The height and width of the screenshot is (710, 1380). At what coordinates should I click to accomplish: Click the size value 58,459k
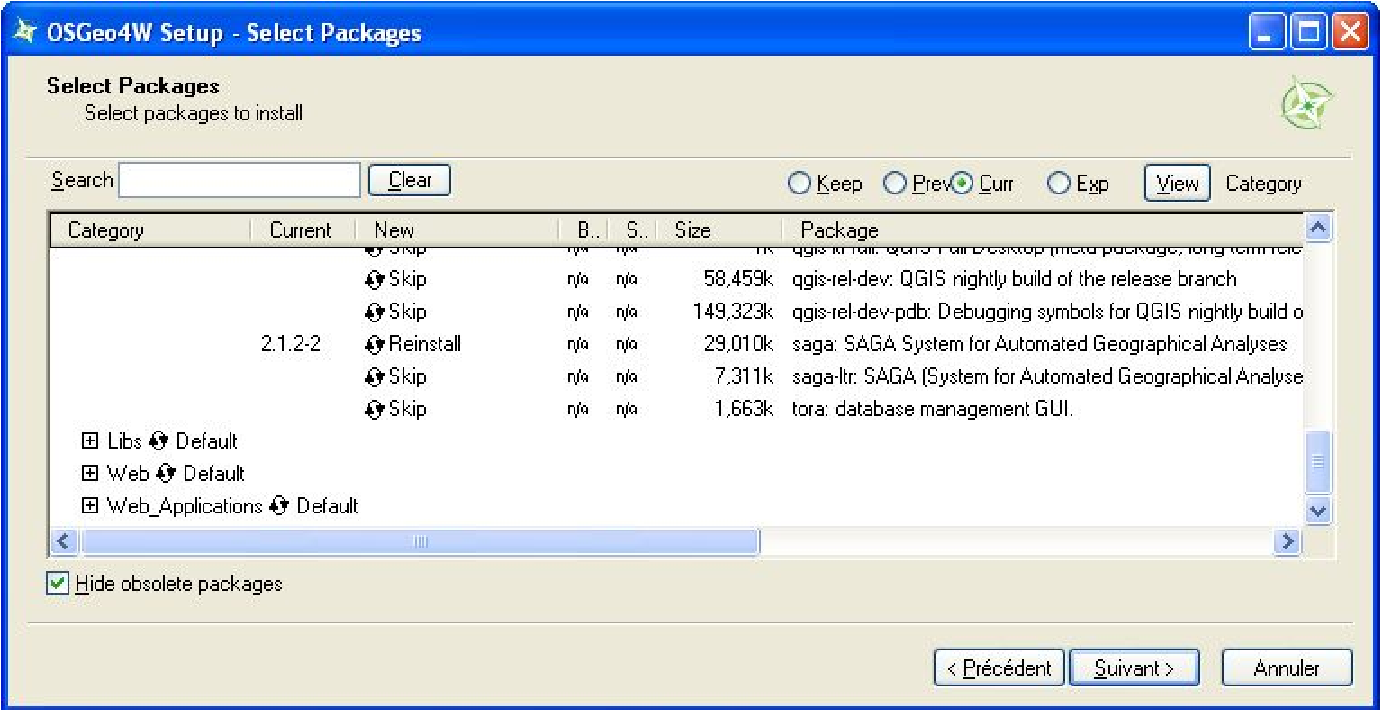pyautogui.click(x=738, y=279)
